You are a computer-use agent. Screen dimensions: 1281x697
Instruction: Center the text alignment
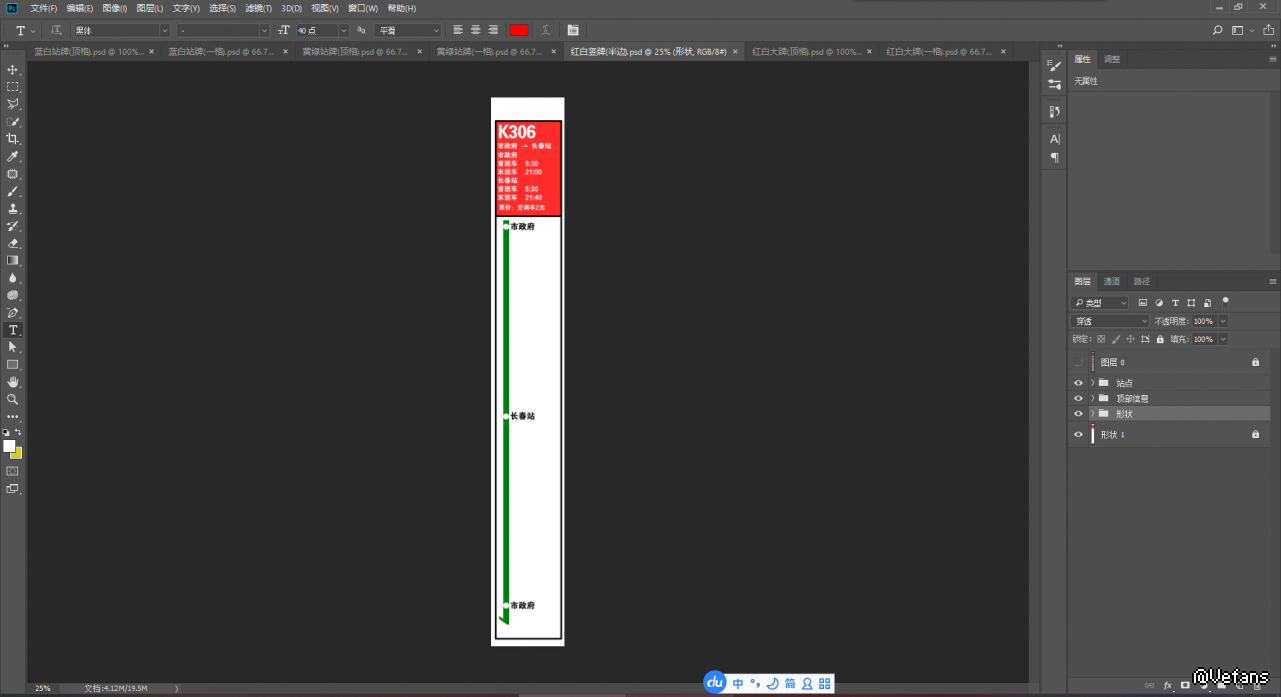tap(475, 31)
